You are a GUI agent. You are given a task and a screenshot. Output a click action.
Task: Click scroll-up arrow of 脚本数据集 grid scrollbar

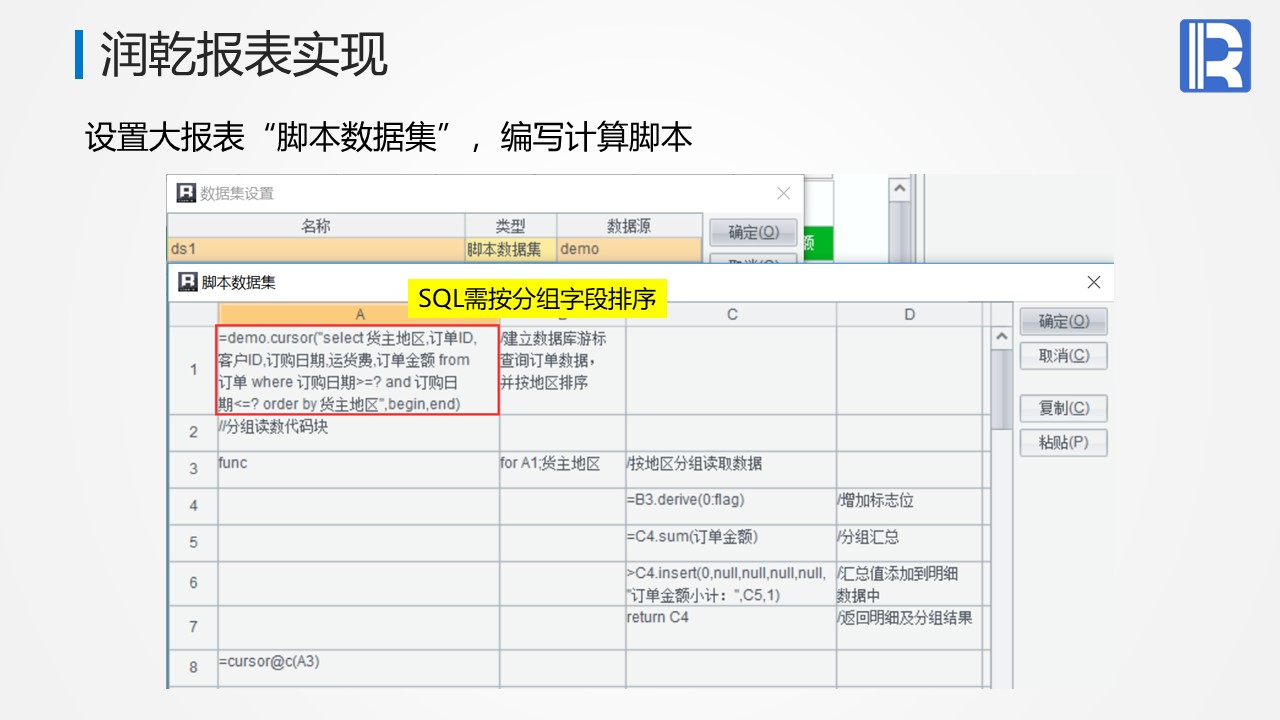pyautogui.click(x=1002, y=338)
